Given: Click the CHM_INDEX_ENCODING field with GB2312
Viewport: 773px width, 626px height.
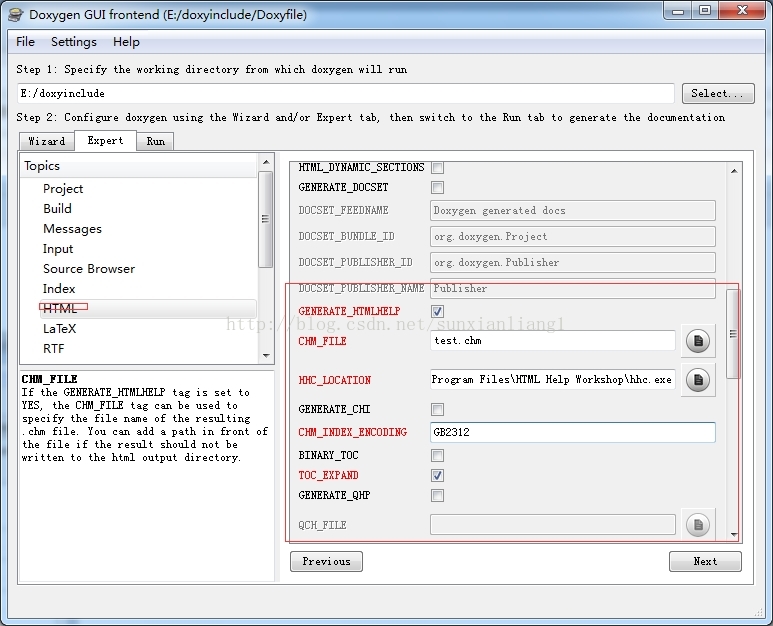Looking at the screenshot, I should point(573,432).
